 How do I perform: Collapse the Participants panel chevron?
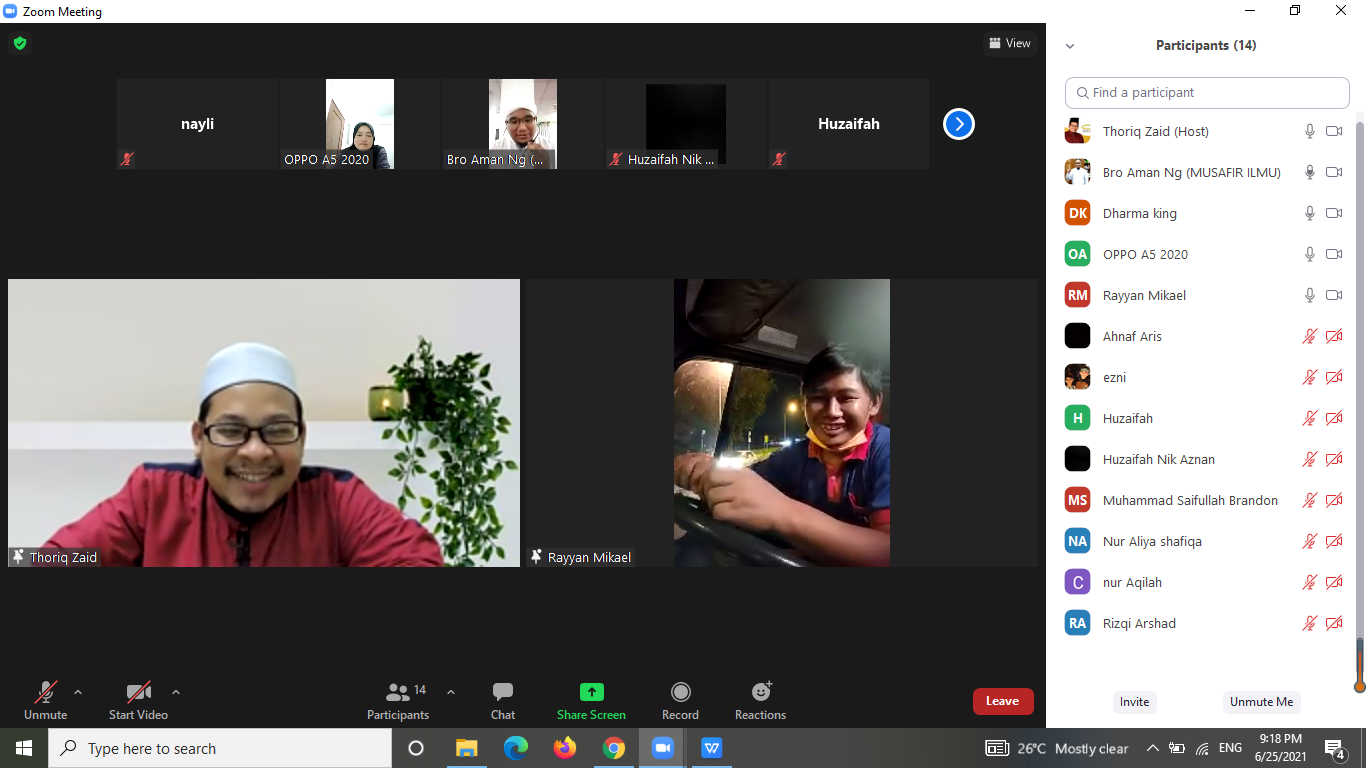coord(1070,46)
